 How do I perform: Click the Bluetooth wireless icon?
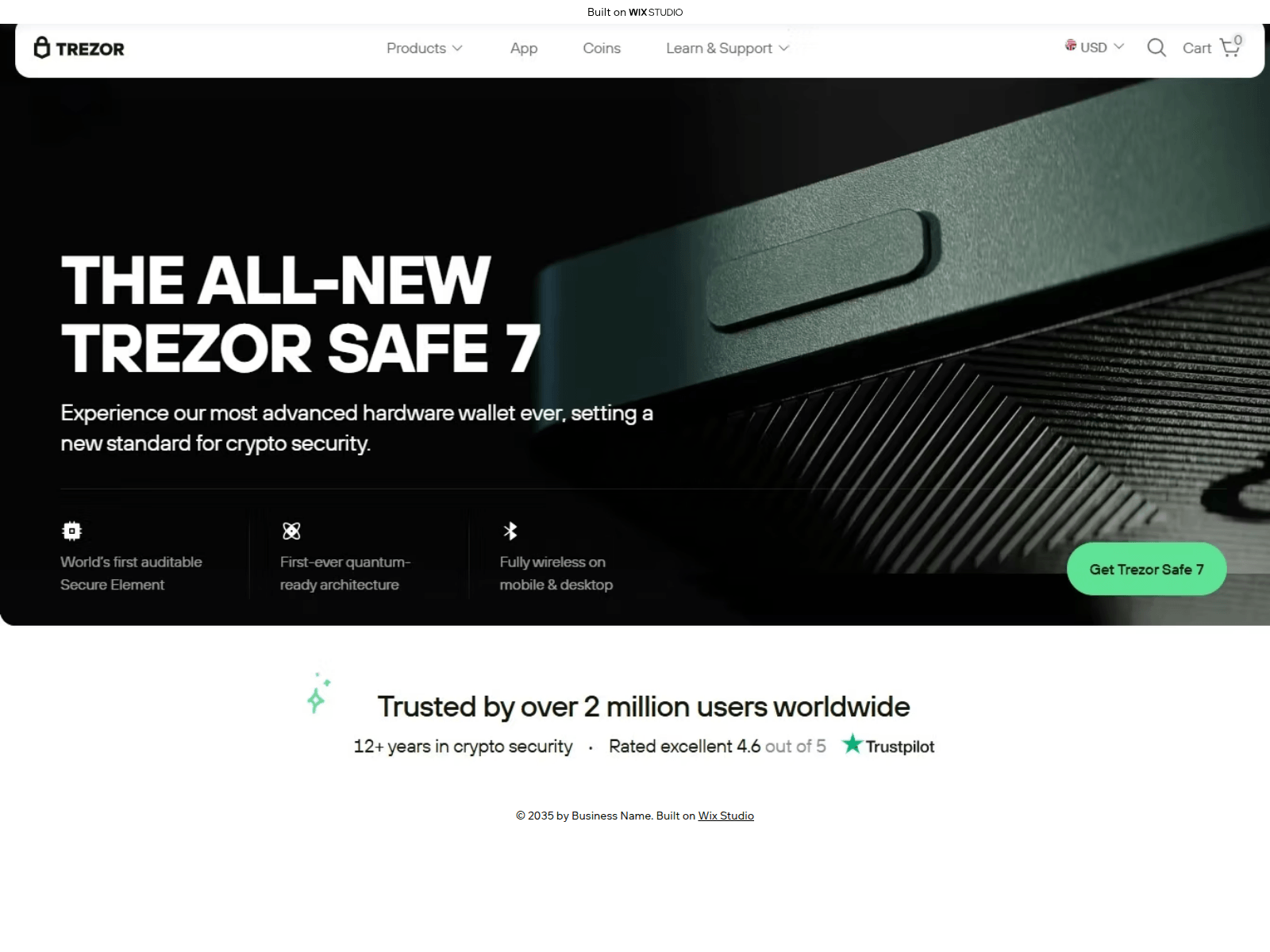click(510, 531)
